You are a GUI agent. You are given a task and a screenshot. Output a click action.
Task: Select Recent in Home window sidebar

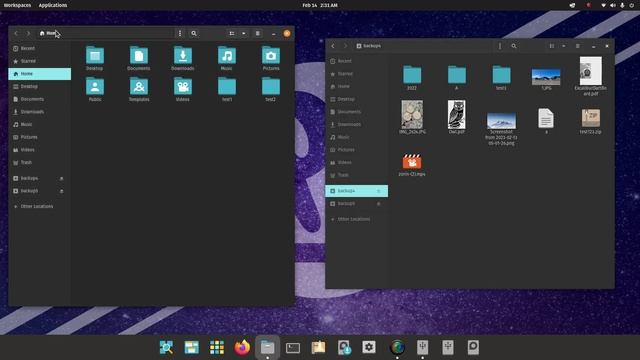pos(40,48)
